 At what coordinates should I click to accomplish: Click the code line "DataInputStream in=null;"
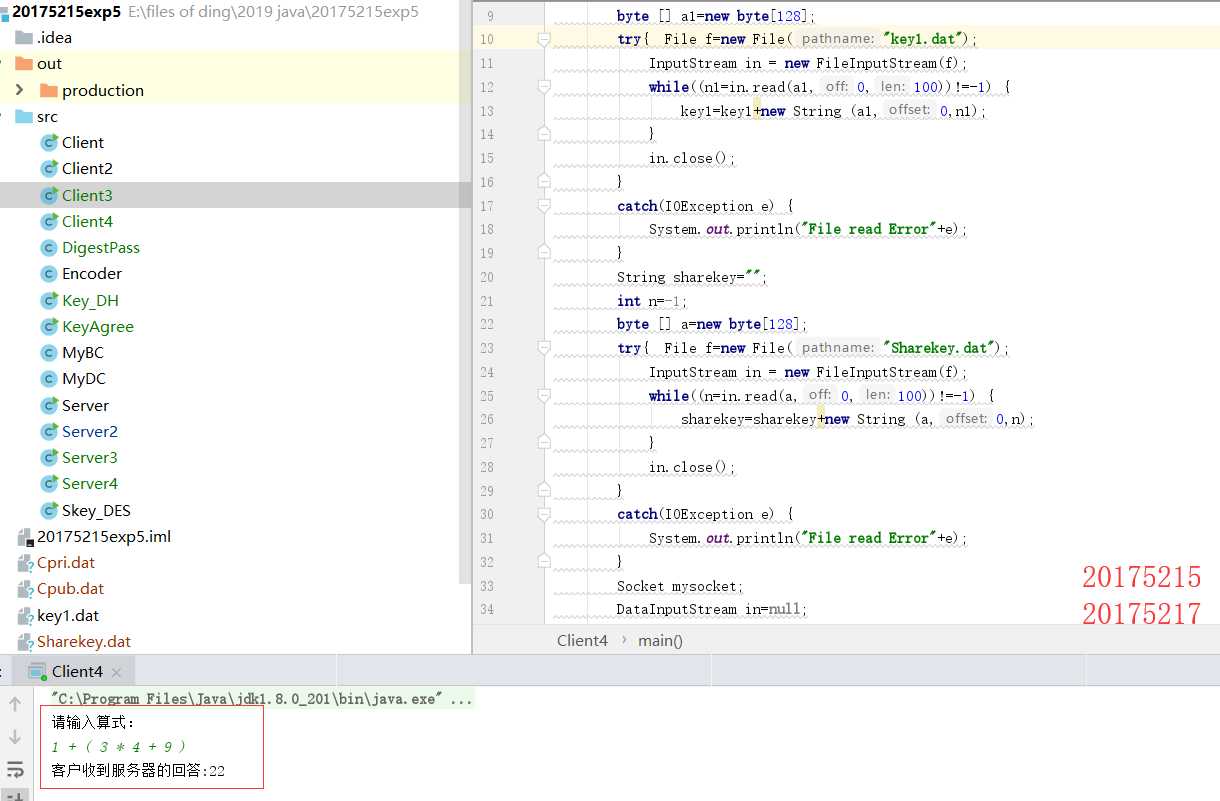point(711,609)
